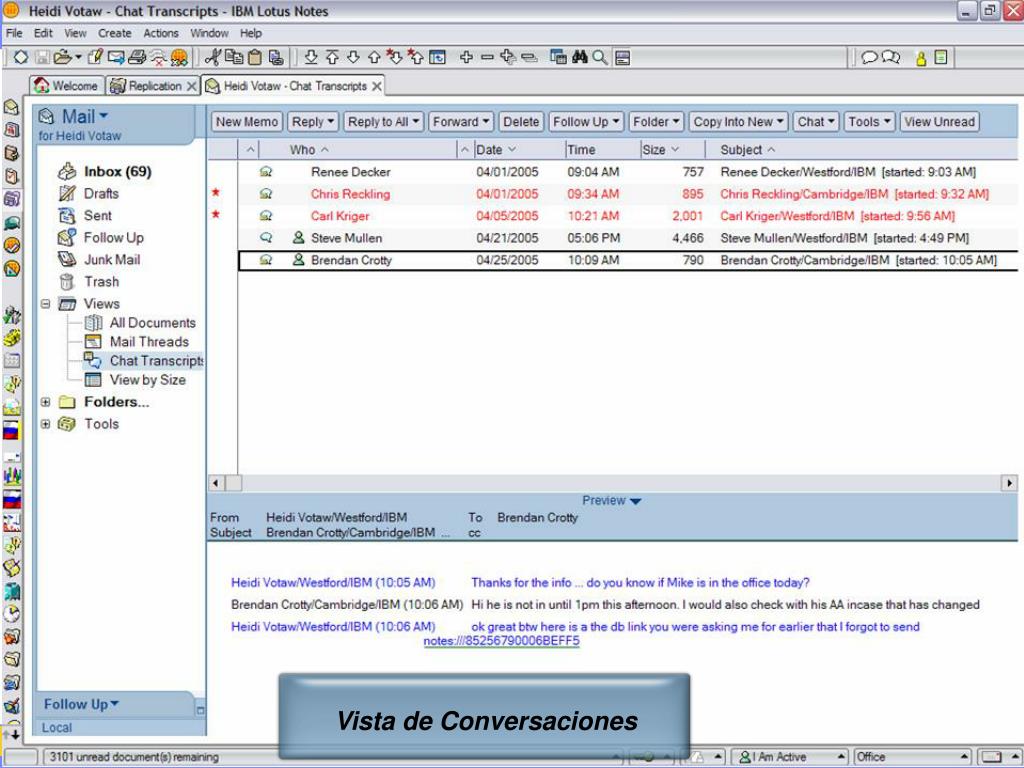Open the Inbox folder icon

coord(67,172)
